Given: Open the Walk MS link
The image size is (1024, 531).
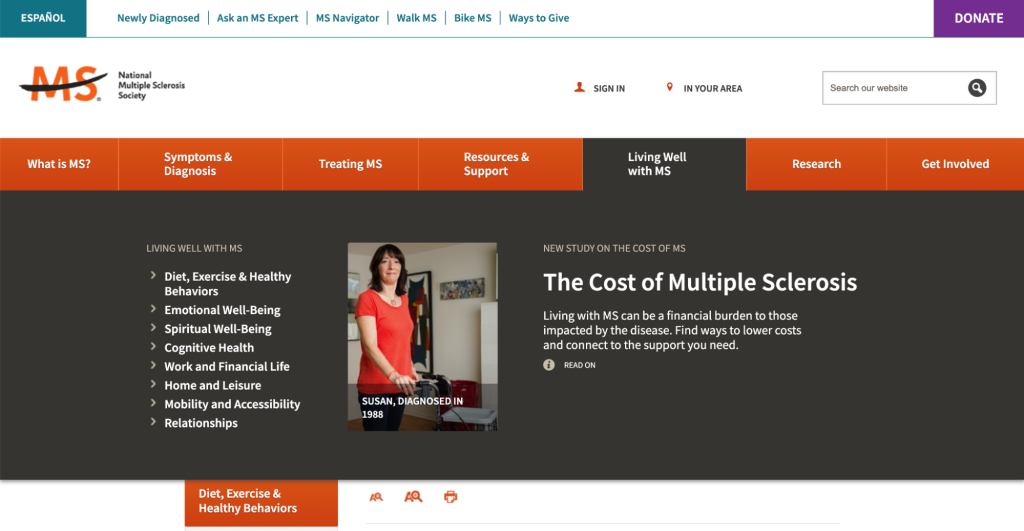Looking at the screenshot, I should tap(416, 18).
